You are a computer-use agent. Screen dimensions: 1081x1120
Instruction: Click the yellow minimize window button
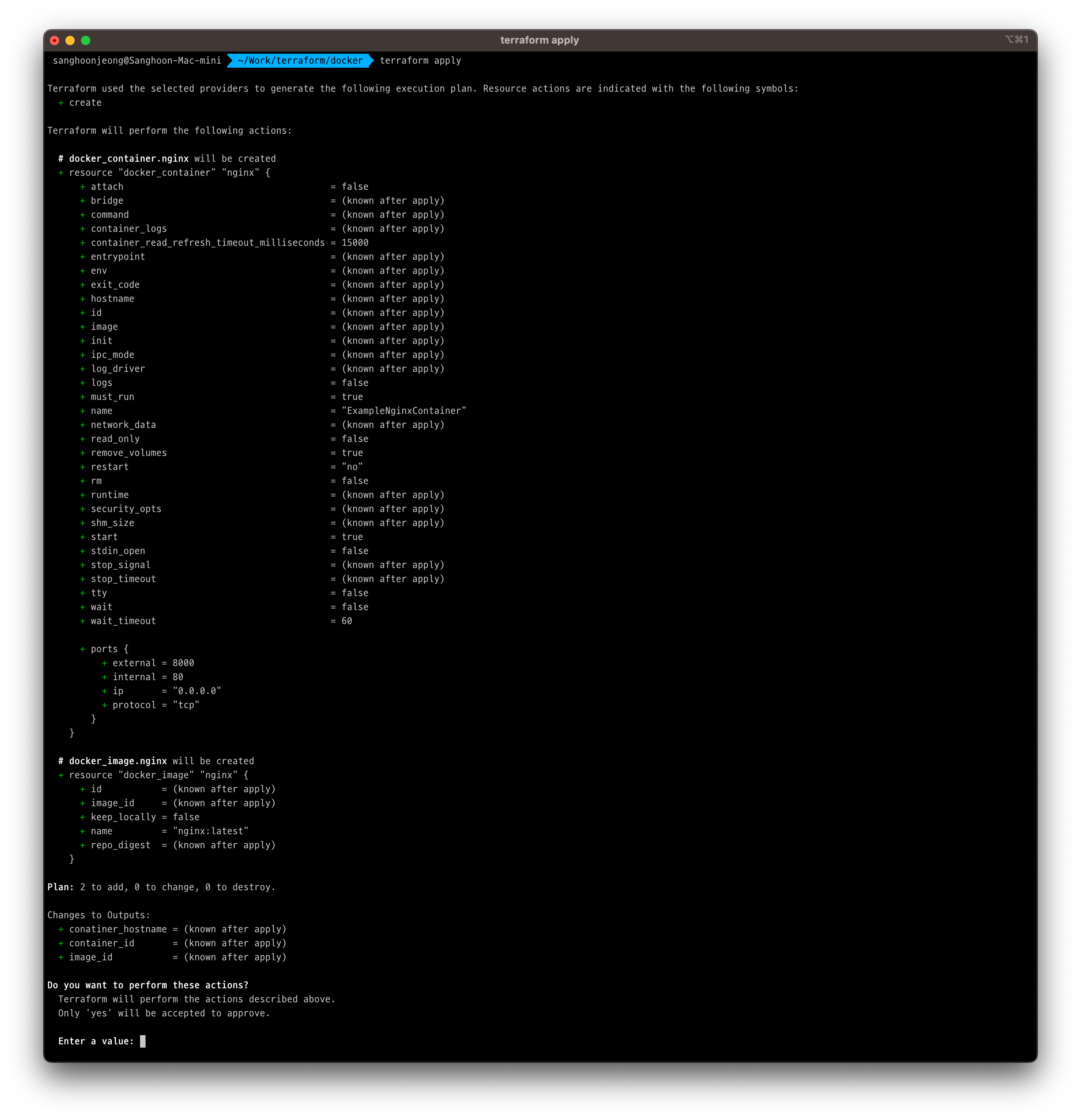click(x=70, y=40)
